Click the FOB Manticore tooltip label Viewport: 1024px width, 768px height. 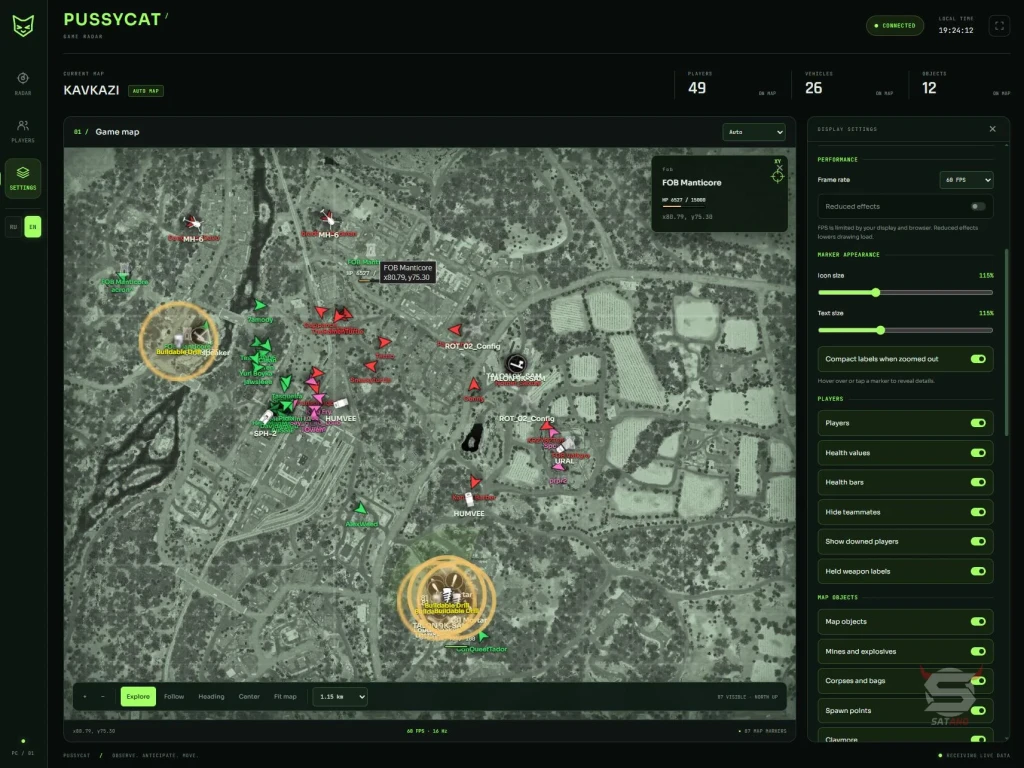408,272
